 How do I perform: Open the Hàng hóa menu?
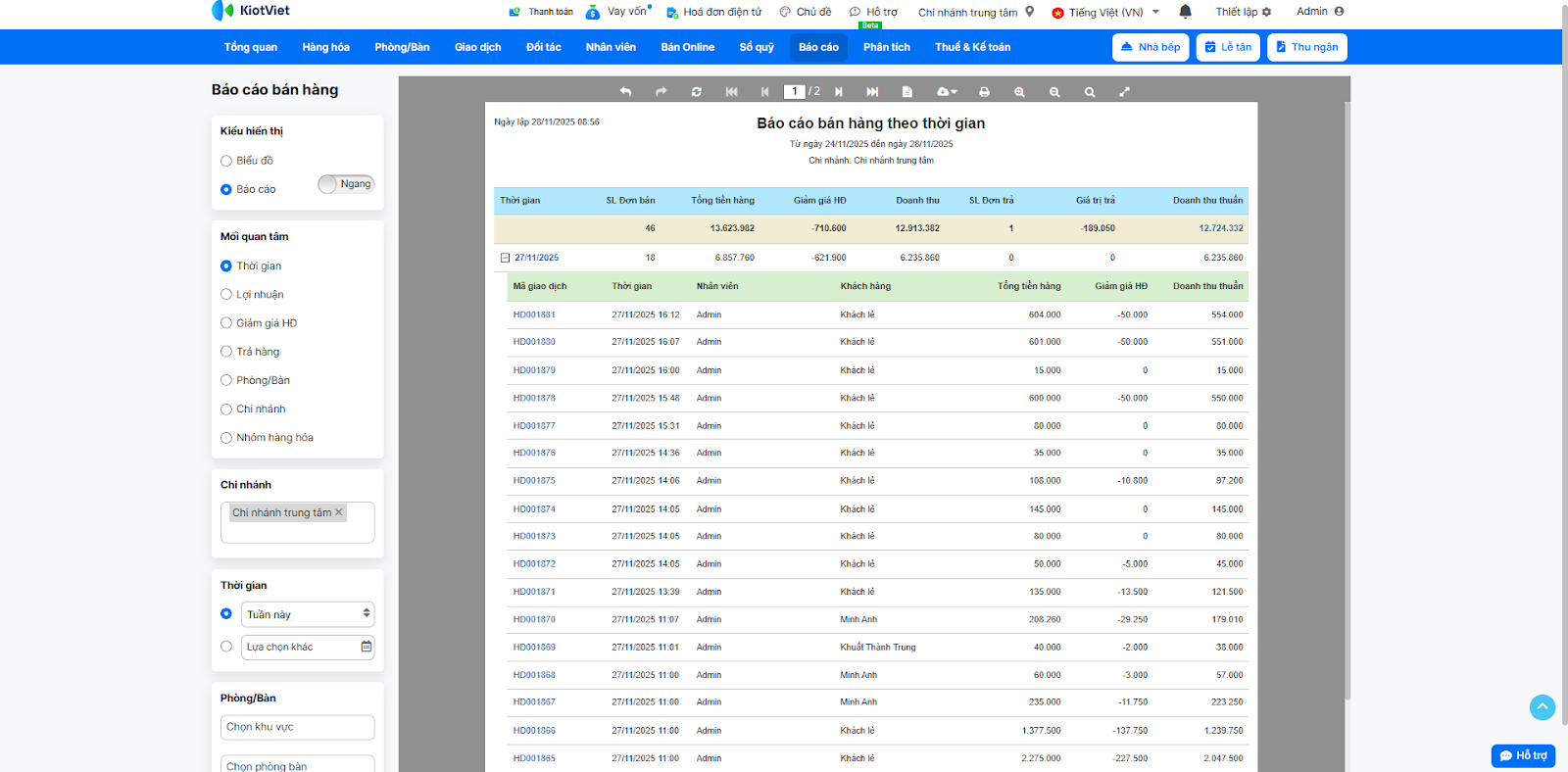(x=325, y=47)
